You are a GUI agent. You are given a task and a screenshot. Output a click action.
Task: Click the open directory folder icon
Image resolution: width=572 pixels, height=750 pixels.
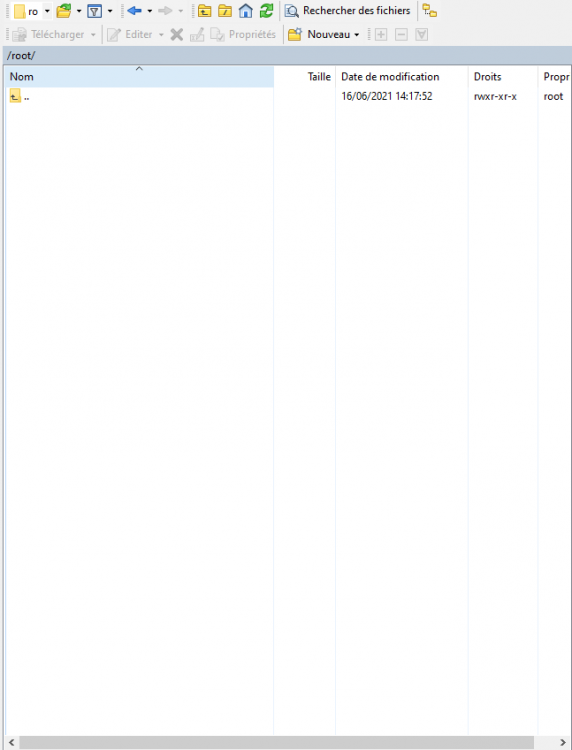64,11
